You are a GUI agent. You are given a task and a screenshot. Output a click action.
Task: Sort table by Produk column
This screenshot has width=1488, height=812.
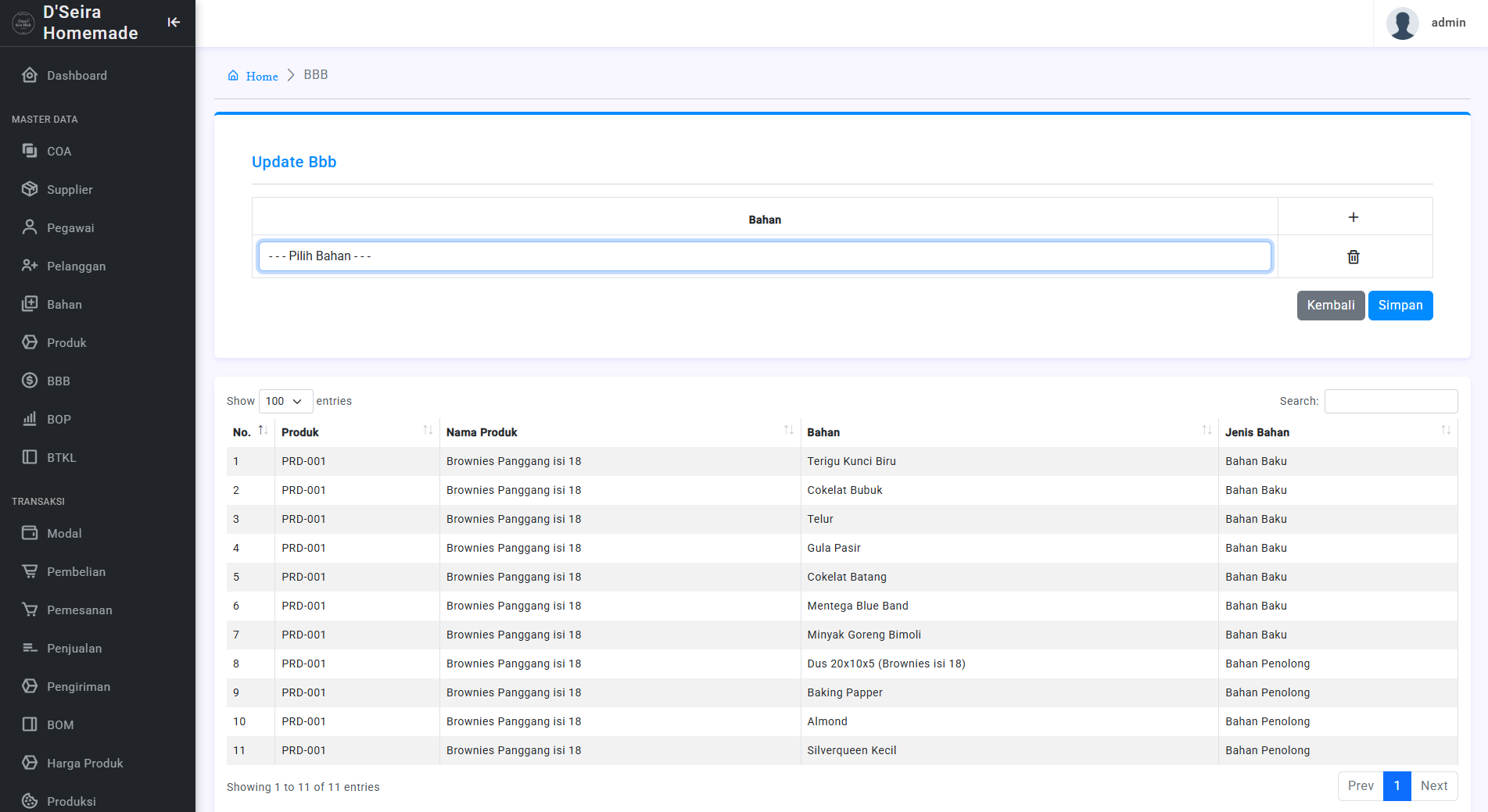click(357, 432)
